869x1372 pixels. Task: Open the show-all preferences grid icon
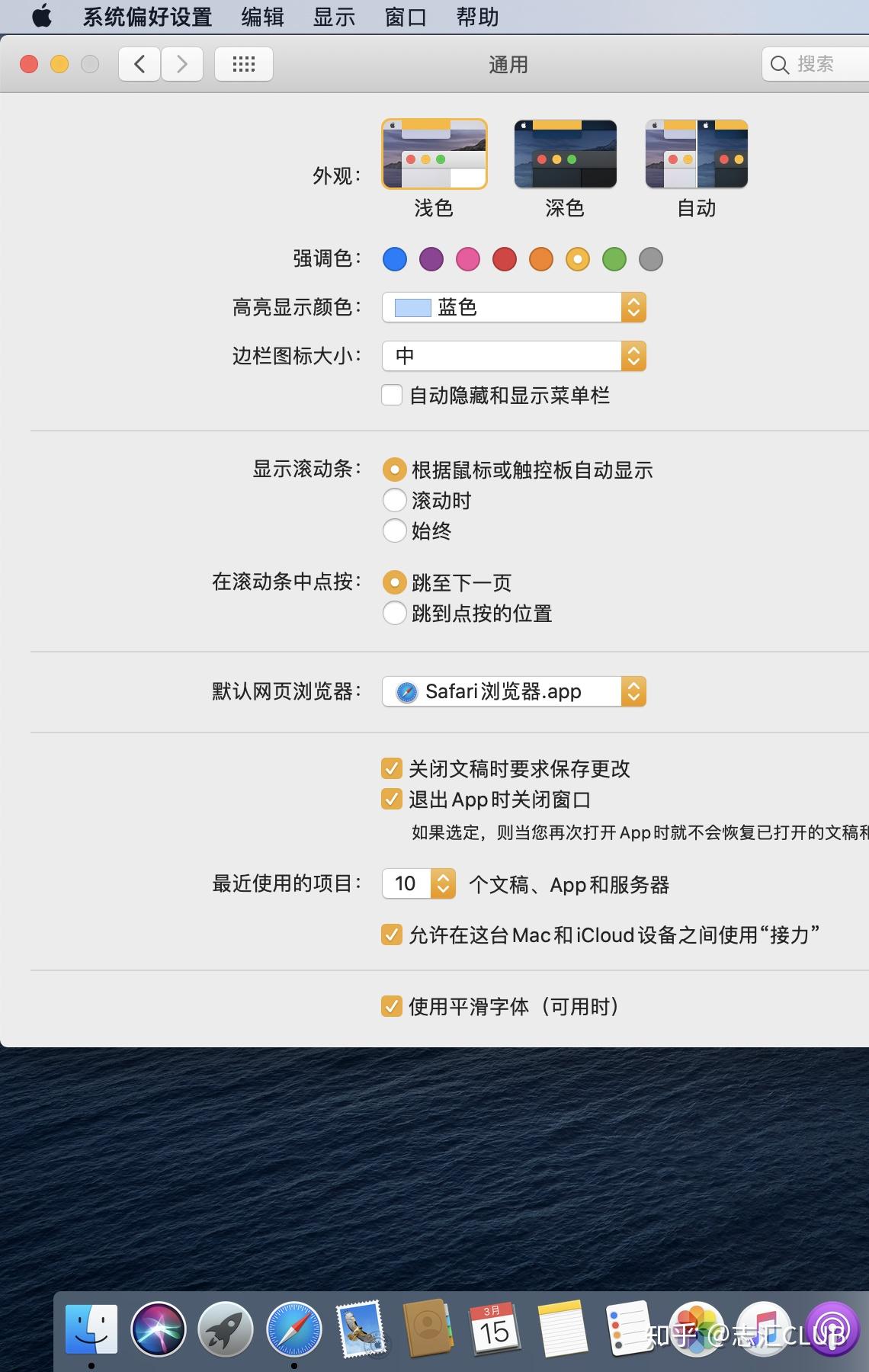[243, 64]
